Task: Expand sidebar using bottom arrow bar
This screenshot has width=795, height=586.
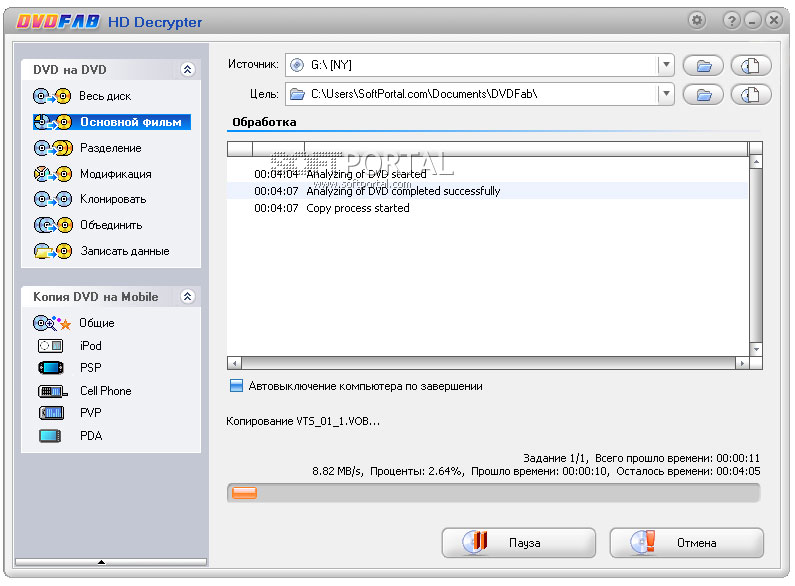Action: [x=111, y=562]
